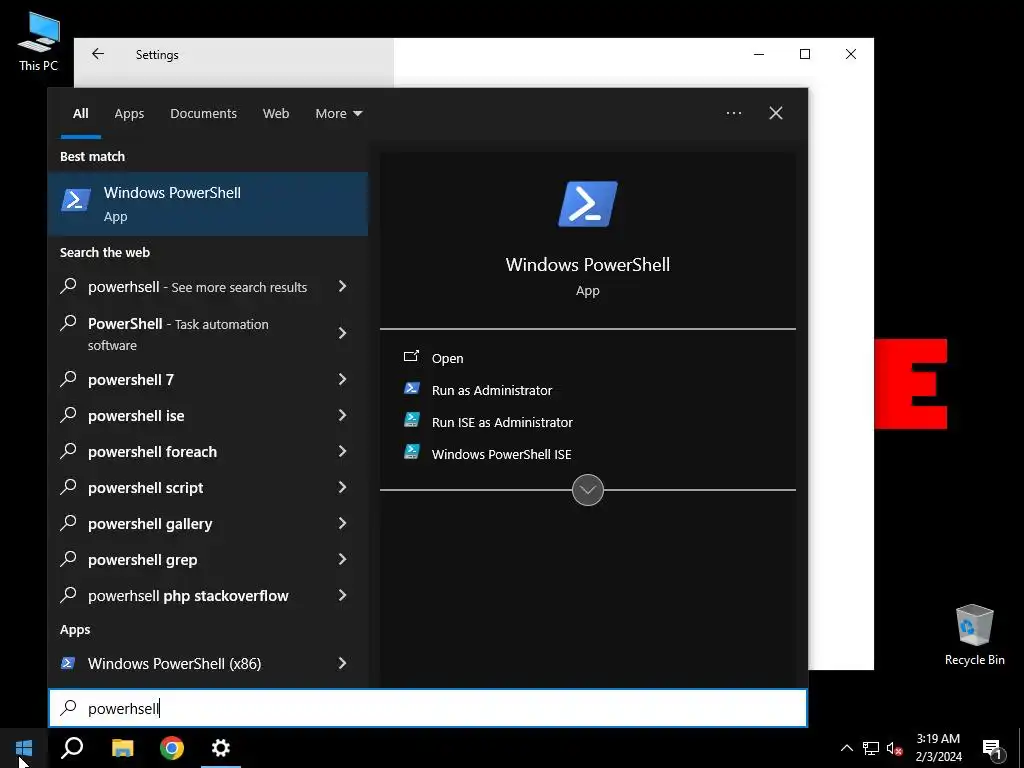
Task: Click the Settings gear on the taskbar
Action: coord(221,748)
